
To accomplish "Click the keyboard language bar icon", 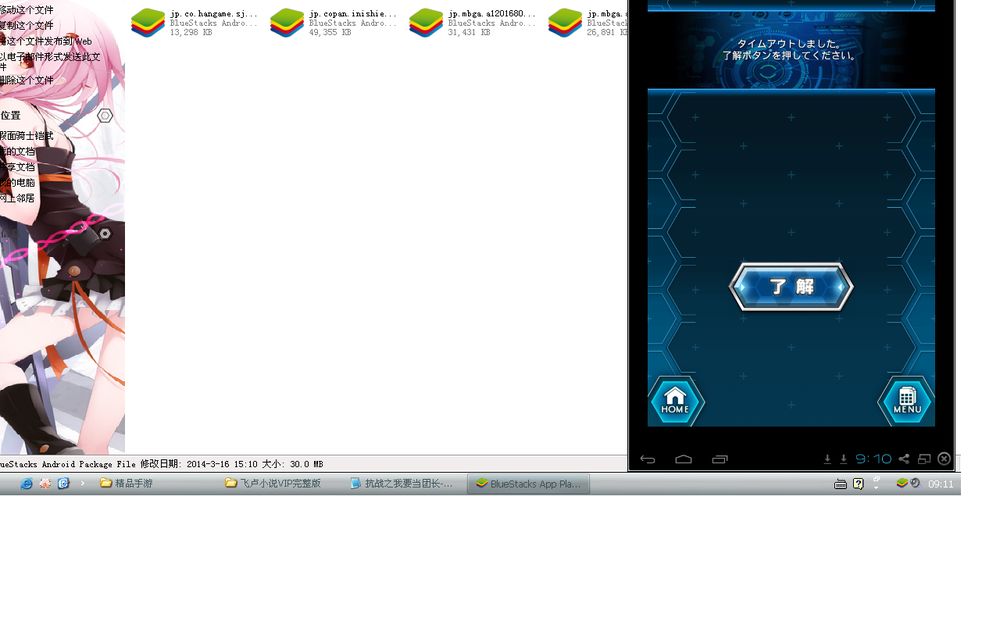I will click(841, 484).
